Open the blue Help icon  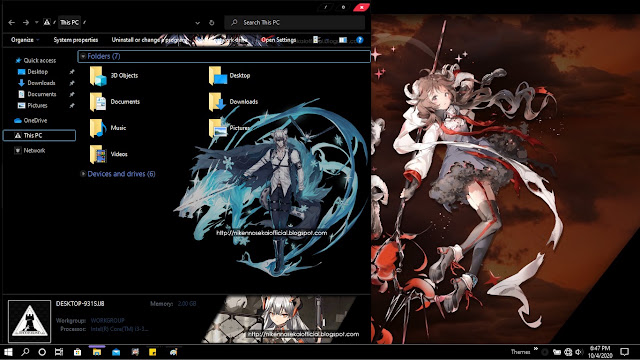(360, 40)
